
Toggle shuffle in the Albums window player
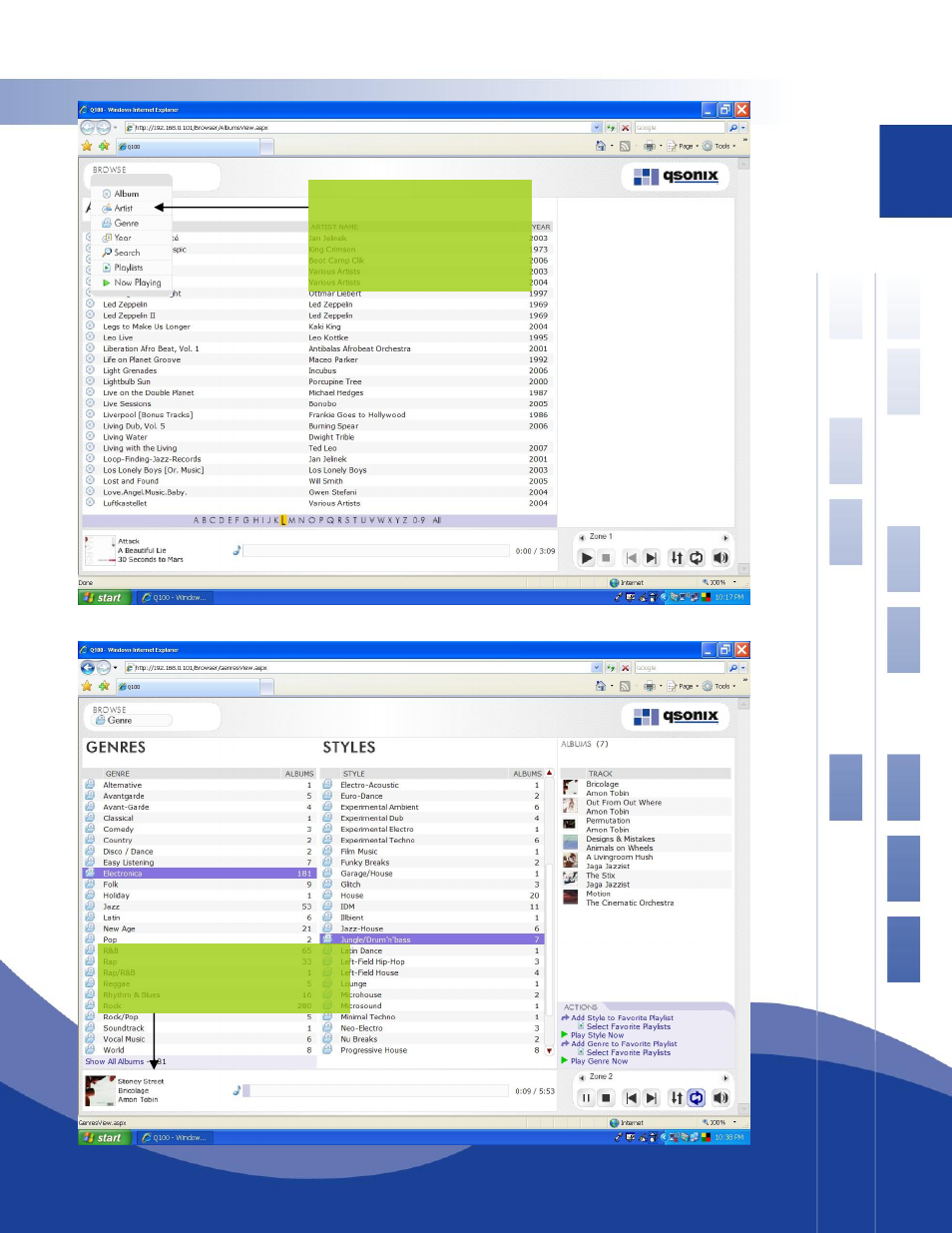[677, 558]
